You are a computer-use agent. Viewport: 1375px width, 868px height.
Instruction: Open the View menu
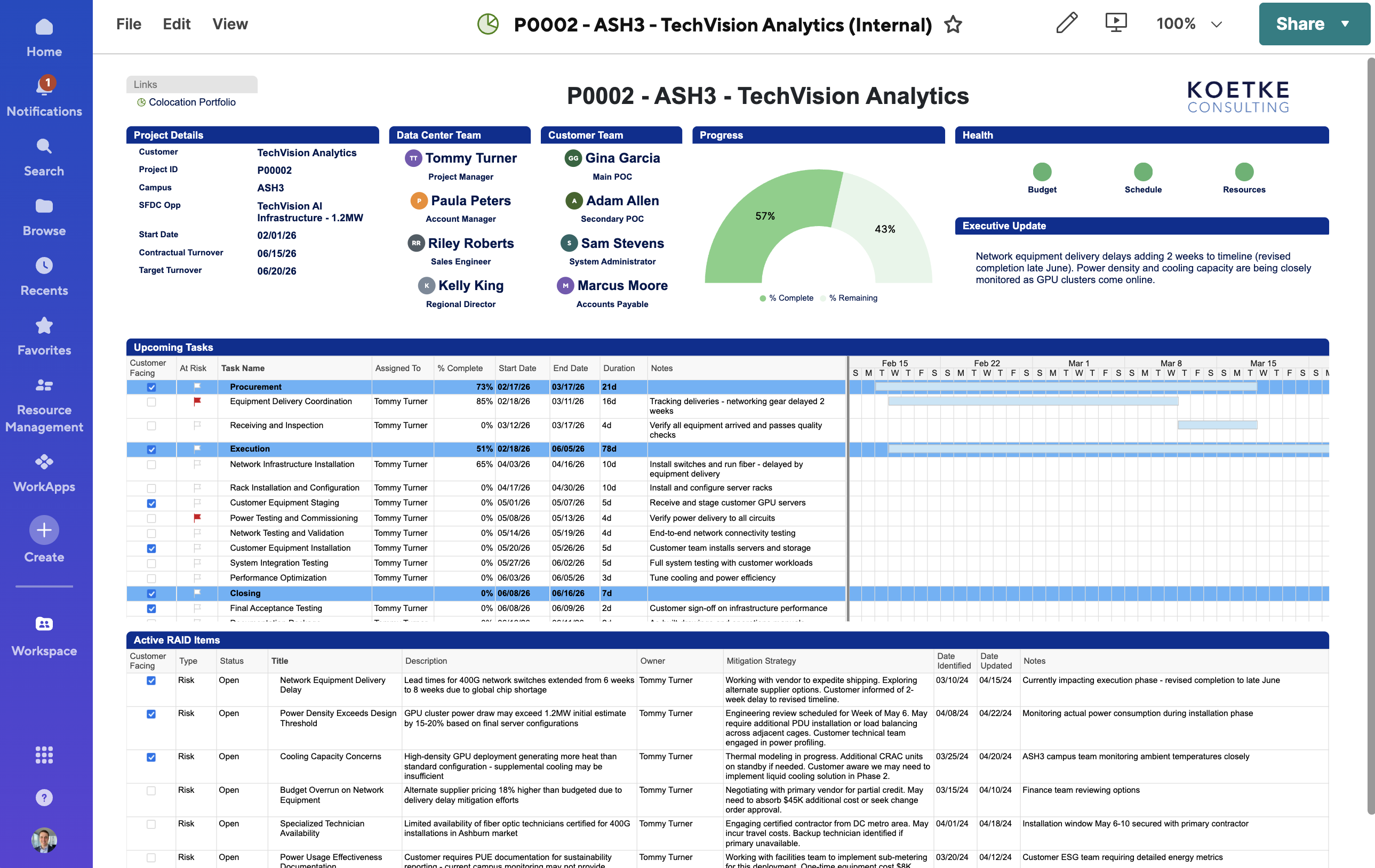pos(230,24)
